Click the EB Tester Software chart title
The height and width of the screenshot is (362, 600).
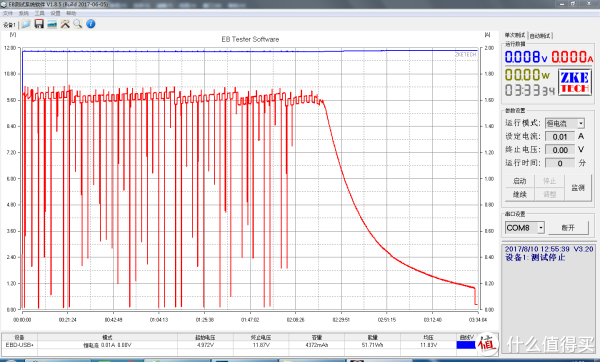[250, 39]
